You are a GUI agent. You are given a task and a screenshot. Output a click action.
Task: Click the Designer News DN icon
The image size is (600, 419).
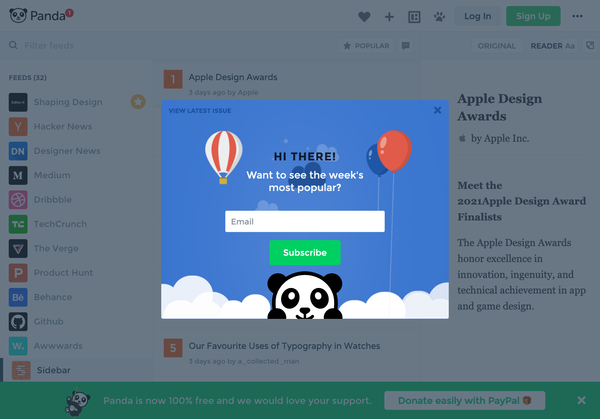(x=18, y=151)
